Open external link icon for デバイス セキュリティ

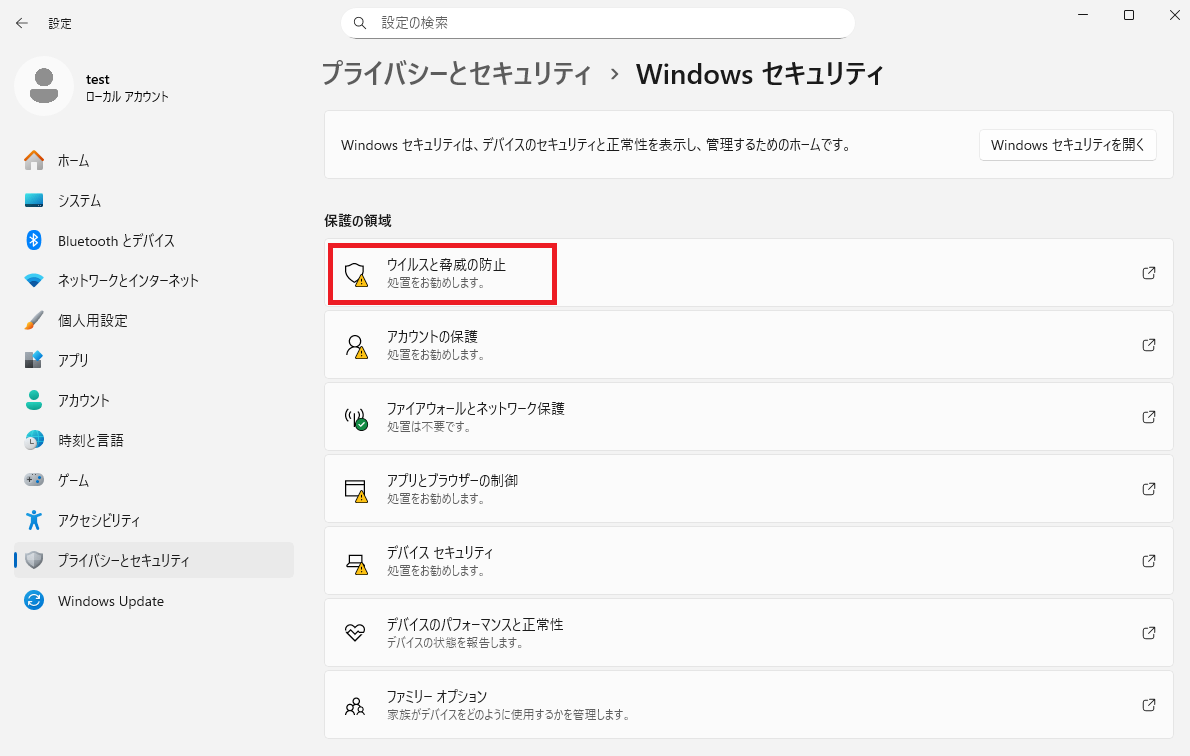pyautogui.click(x=1149, y=561)
